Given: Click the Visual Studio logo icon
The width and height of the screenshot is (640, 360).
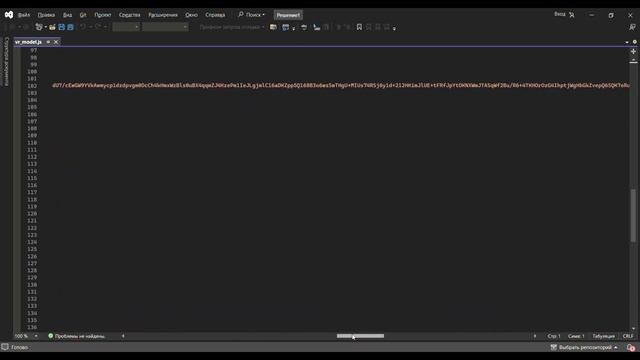Looking at the screenshot, I should tap(9, 15).
